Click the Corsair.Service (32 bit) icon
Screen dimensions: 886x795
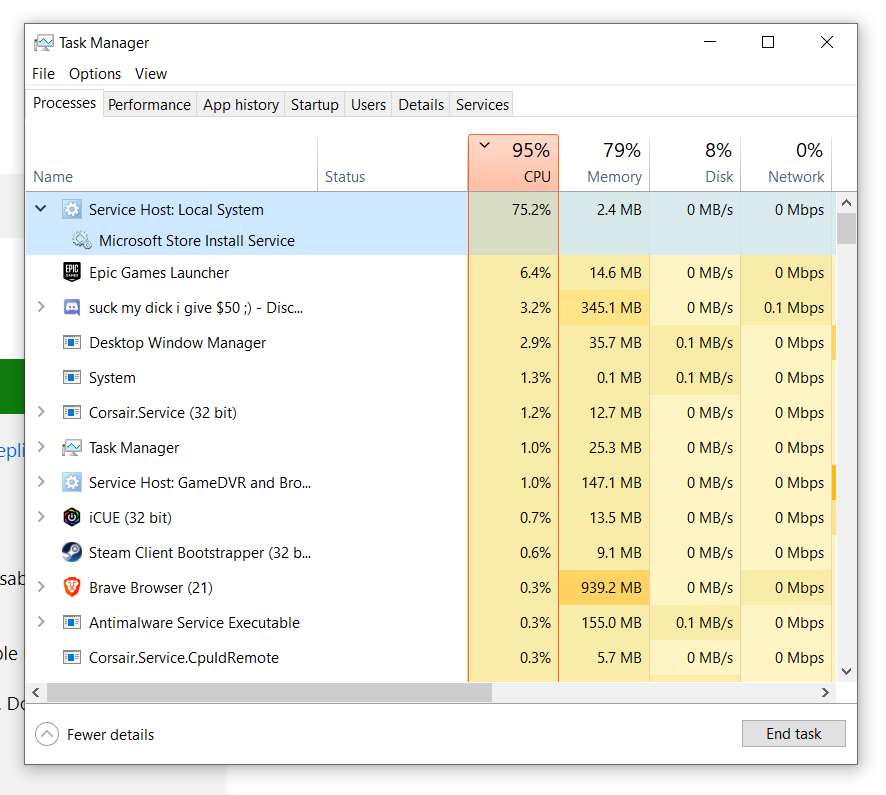click(x=72, y=412)
